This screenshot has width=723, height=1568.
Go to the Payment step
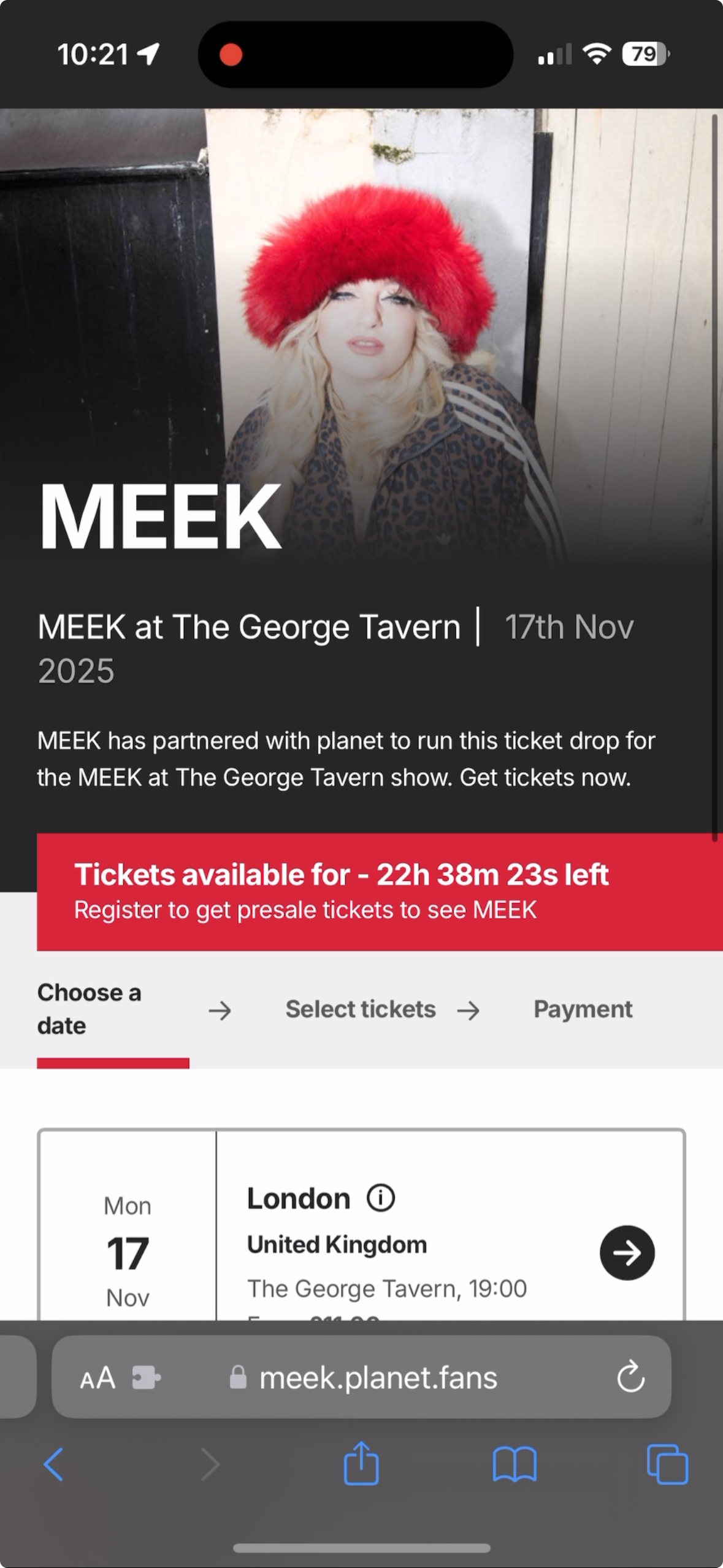(x=583, y=1009)
